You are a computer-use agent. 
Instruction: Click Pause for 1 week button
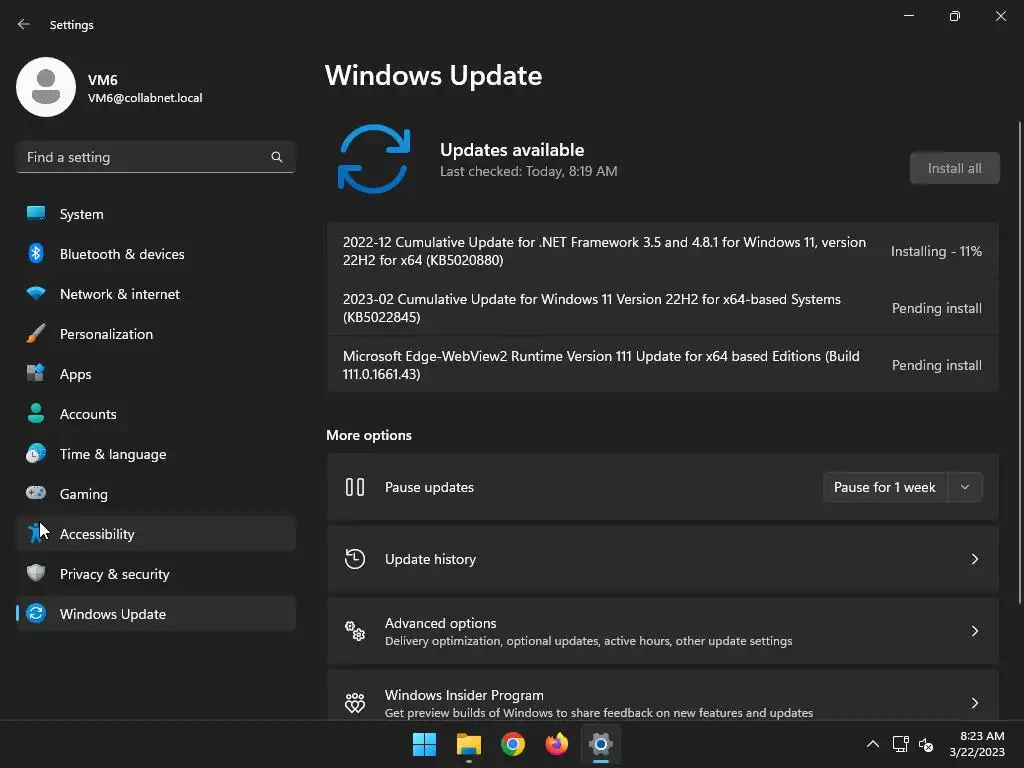click(x=885, y=487)
